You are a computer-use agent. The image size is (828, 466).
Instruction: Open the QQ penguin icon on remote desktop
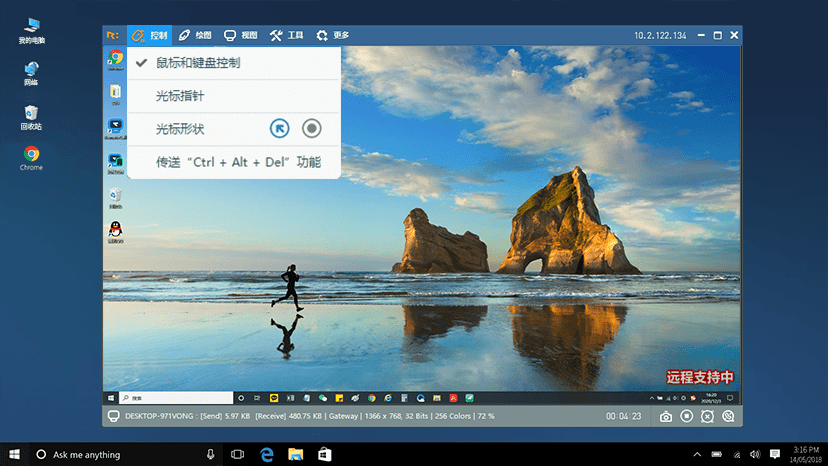click(116, 232)
